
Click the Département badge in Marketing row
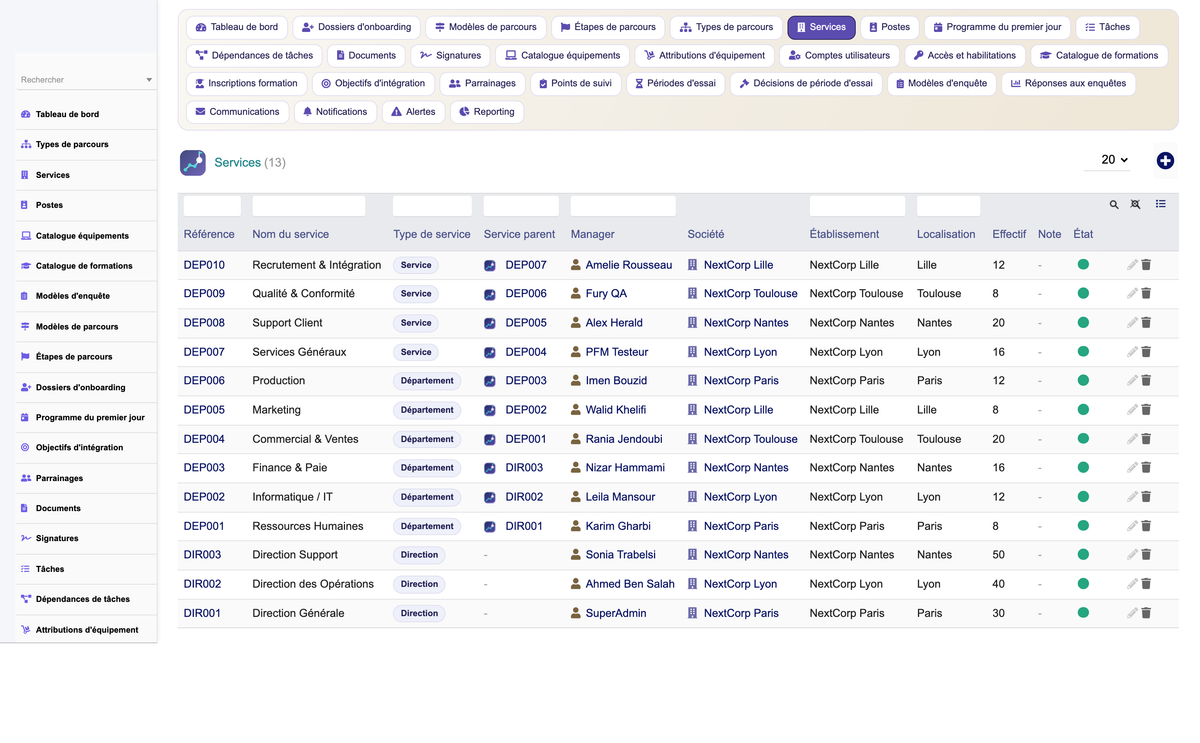coord(427,410)
